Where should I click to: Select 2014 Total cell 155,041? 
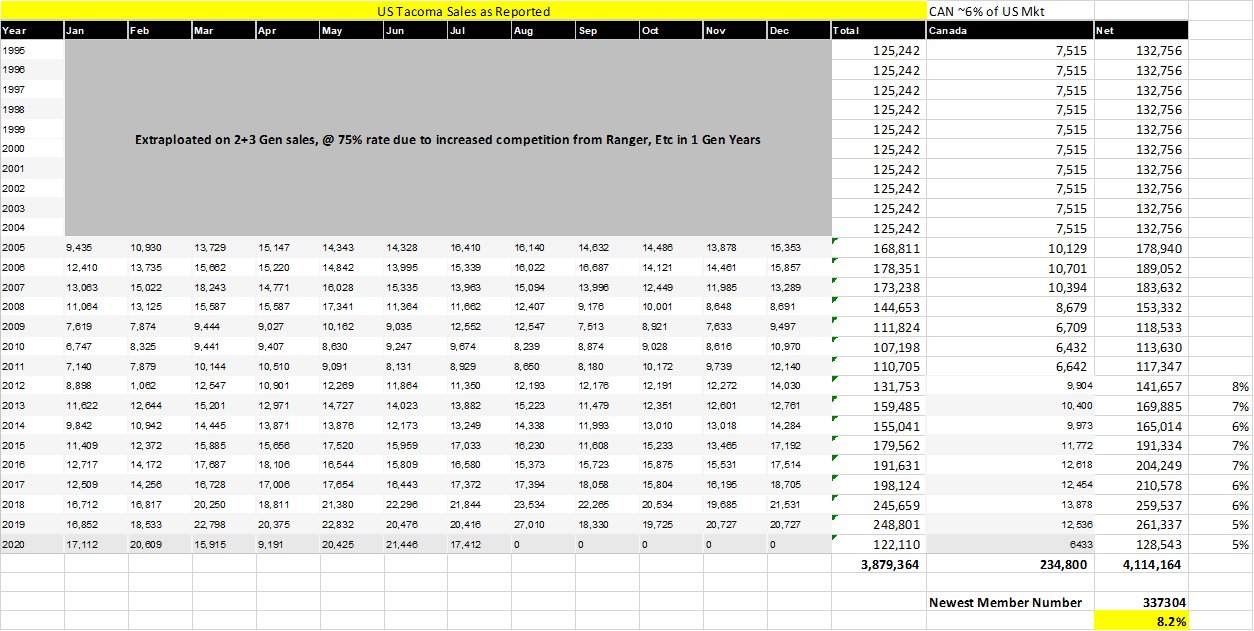tap(878, 425)
